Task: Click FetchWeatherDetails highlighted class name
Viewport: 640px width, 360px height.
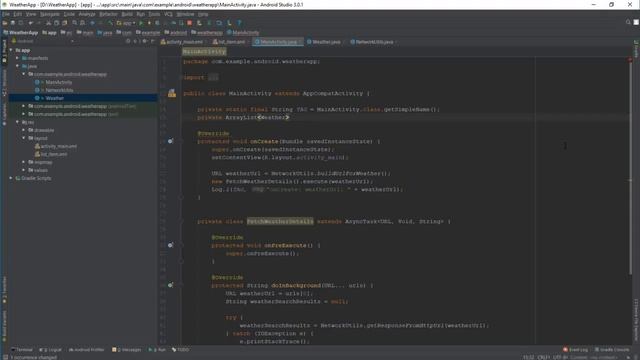Action: click(280, 221)
